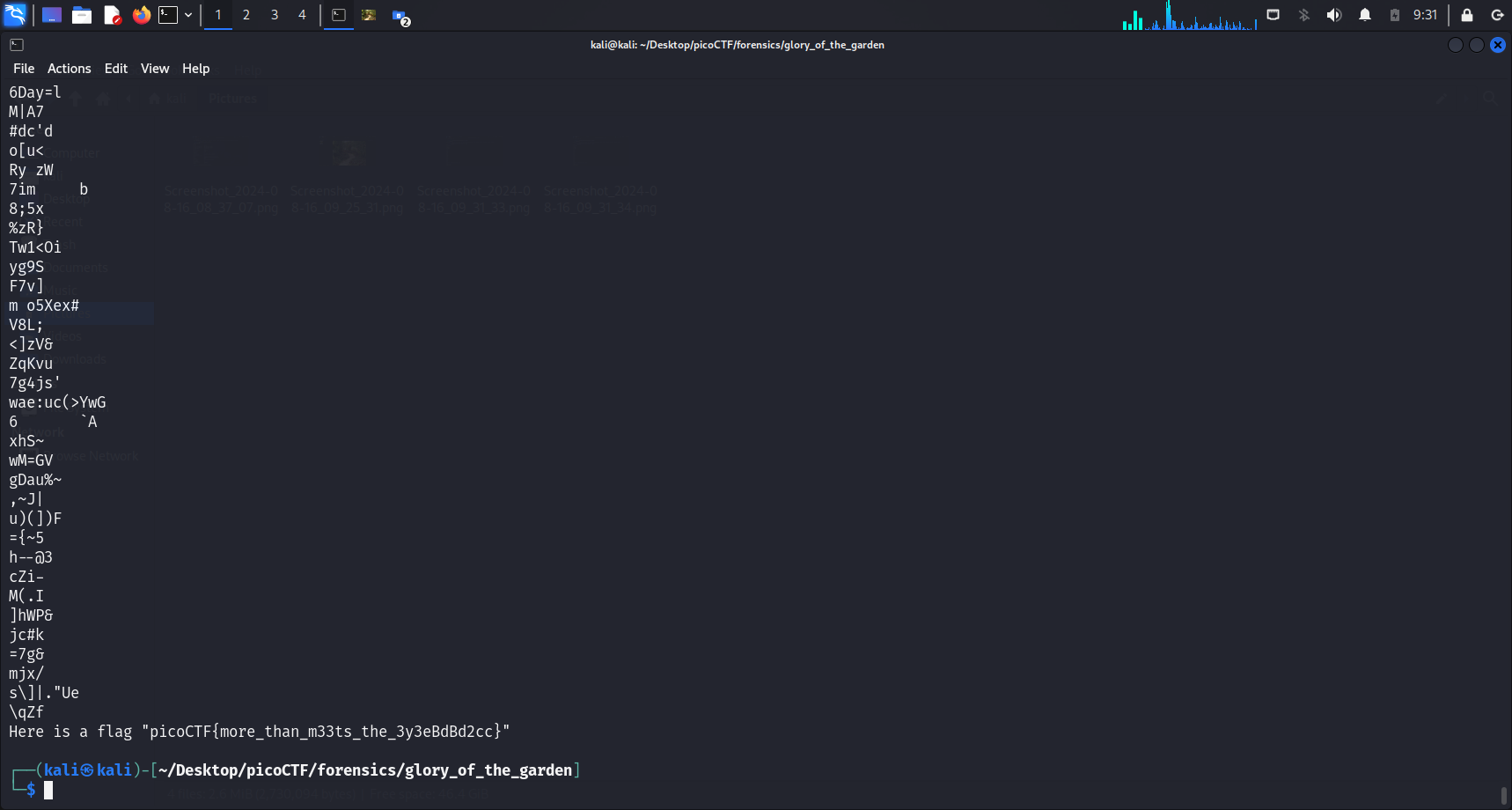This screenshot has height=810, width=1512.
Task: Launch Firefox browser from the panel
Action: [x=141, y=15]
